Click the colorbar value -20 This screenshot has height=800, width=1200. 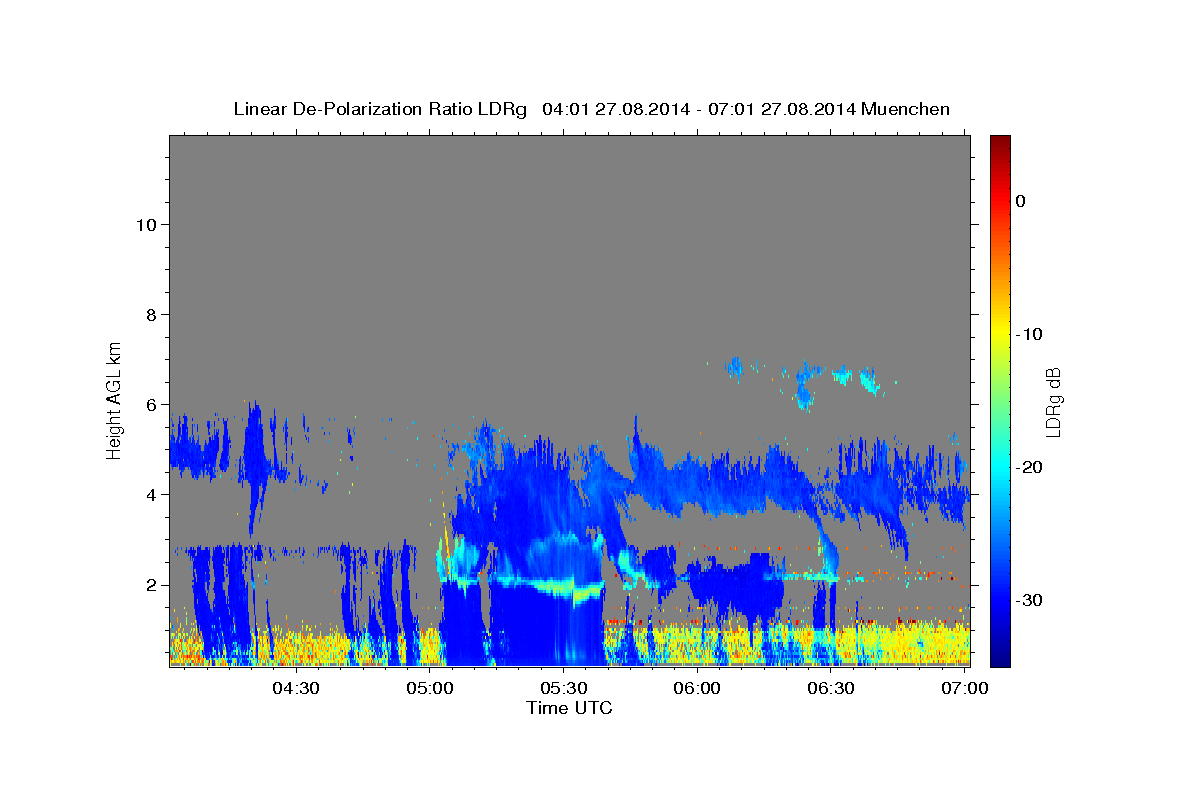pyautogui.click(x=1029, y=467)
